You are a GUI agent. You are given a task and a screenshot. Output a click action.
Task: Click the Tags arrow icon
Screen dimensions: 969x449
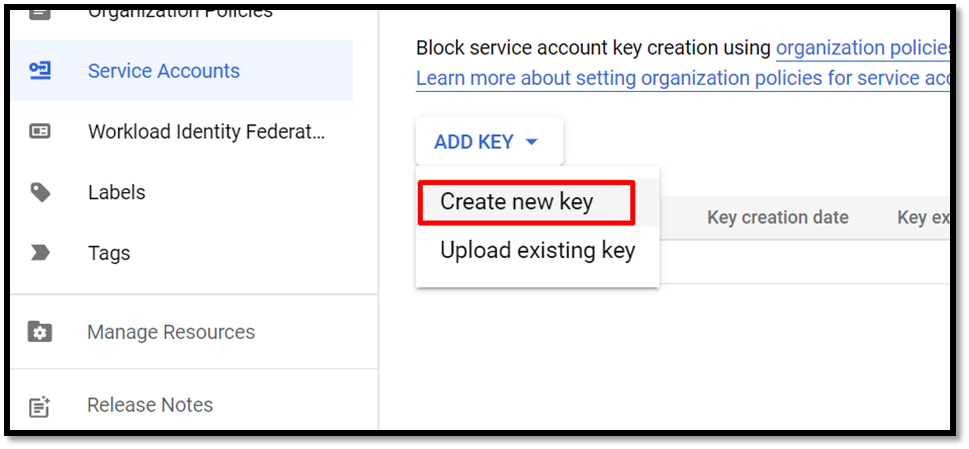(40, 253)
